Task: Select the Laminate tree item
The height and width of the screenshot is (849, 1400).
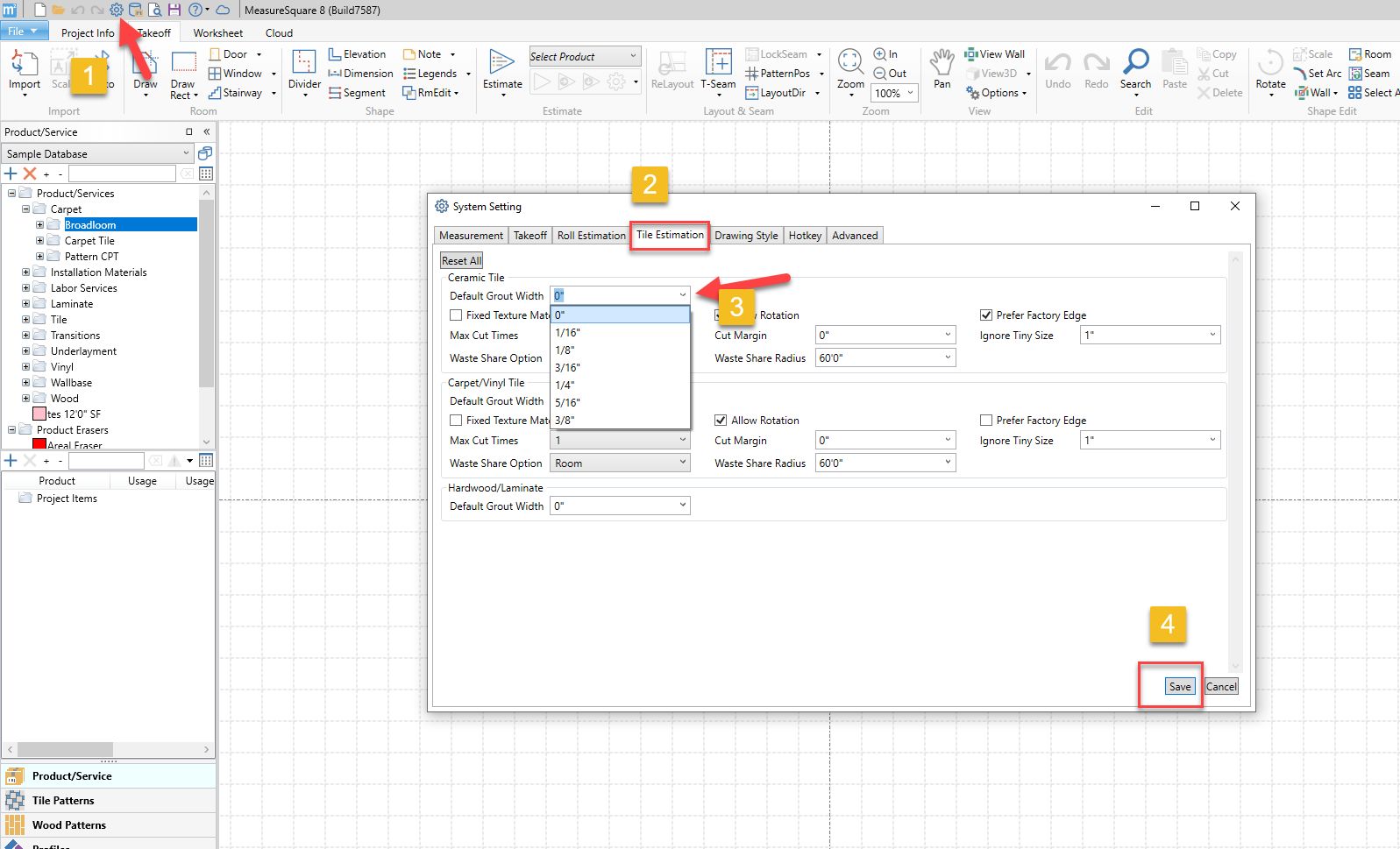Action: tap(72, 304)
